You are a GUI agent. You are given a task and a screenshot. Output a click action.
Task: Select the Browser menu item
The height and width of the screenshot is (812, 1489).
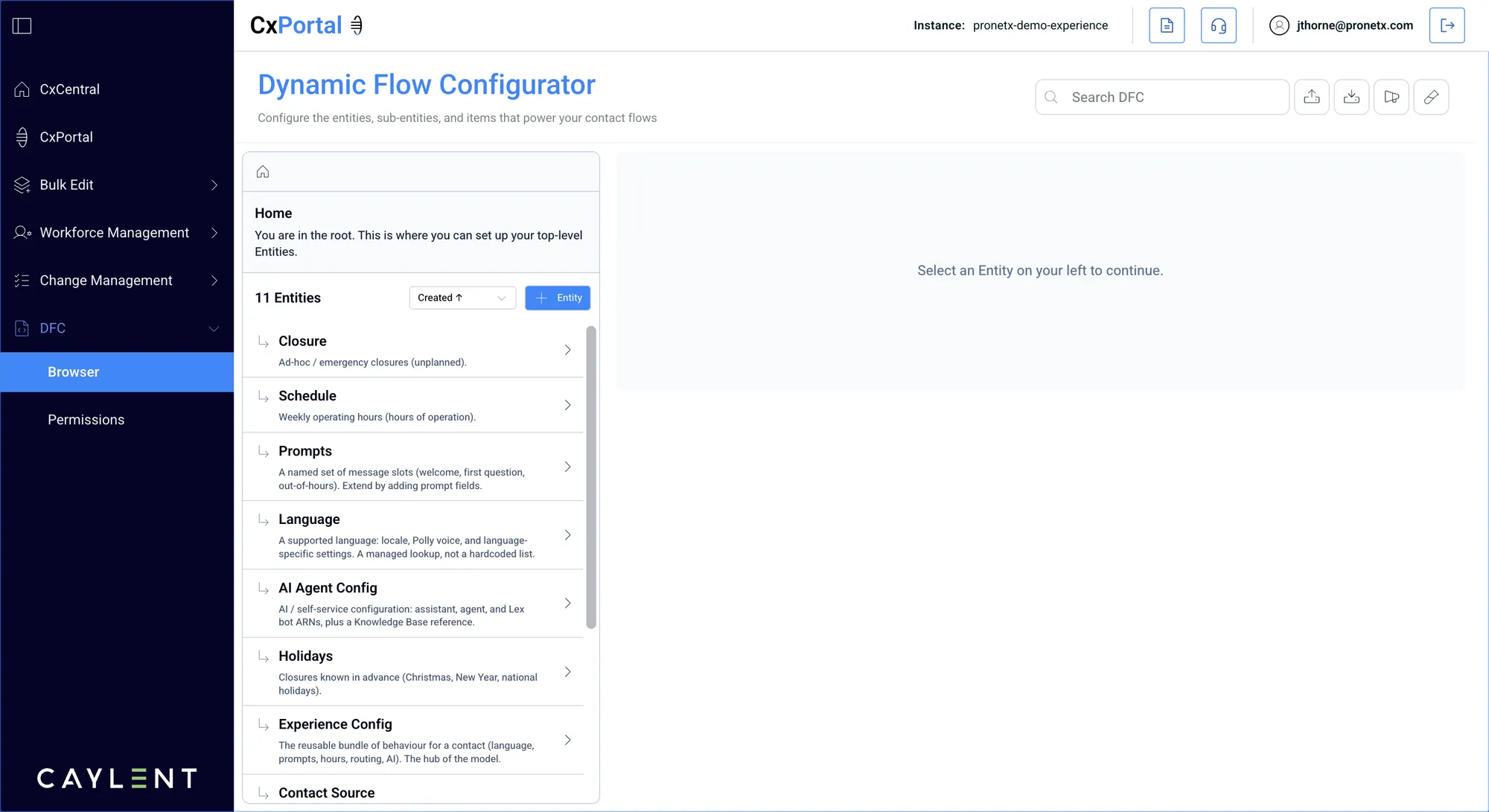tap(117, 372)
